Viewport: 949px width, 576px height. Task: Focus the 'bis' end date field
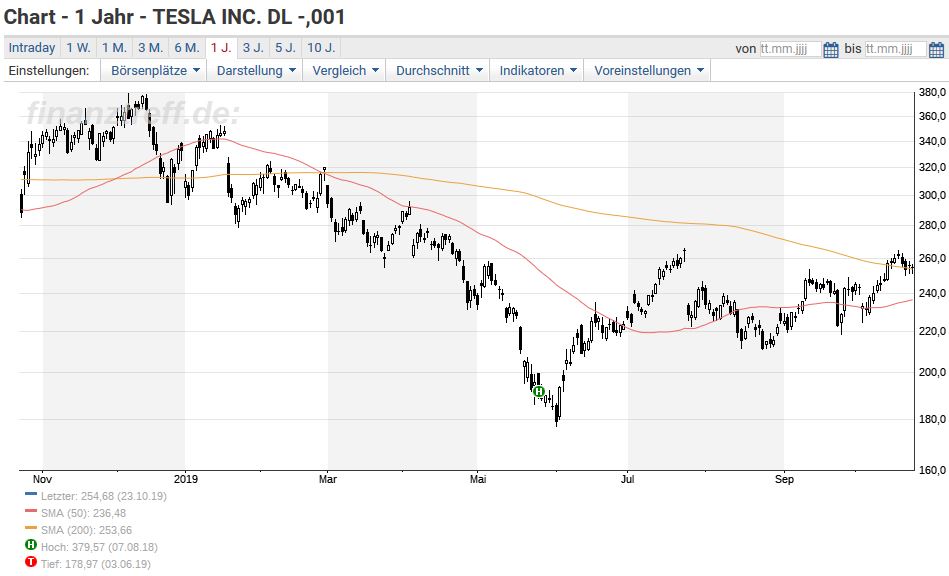pos(896,49)
